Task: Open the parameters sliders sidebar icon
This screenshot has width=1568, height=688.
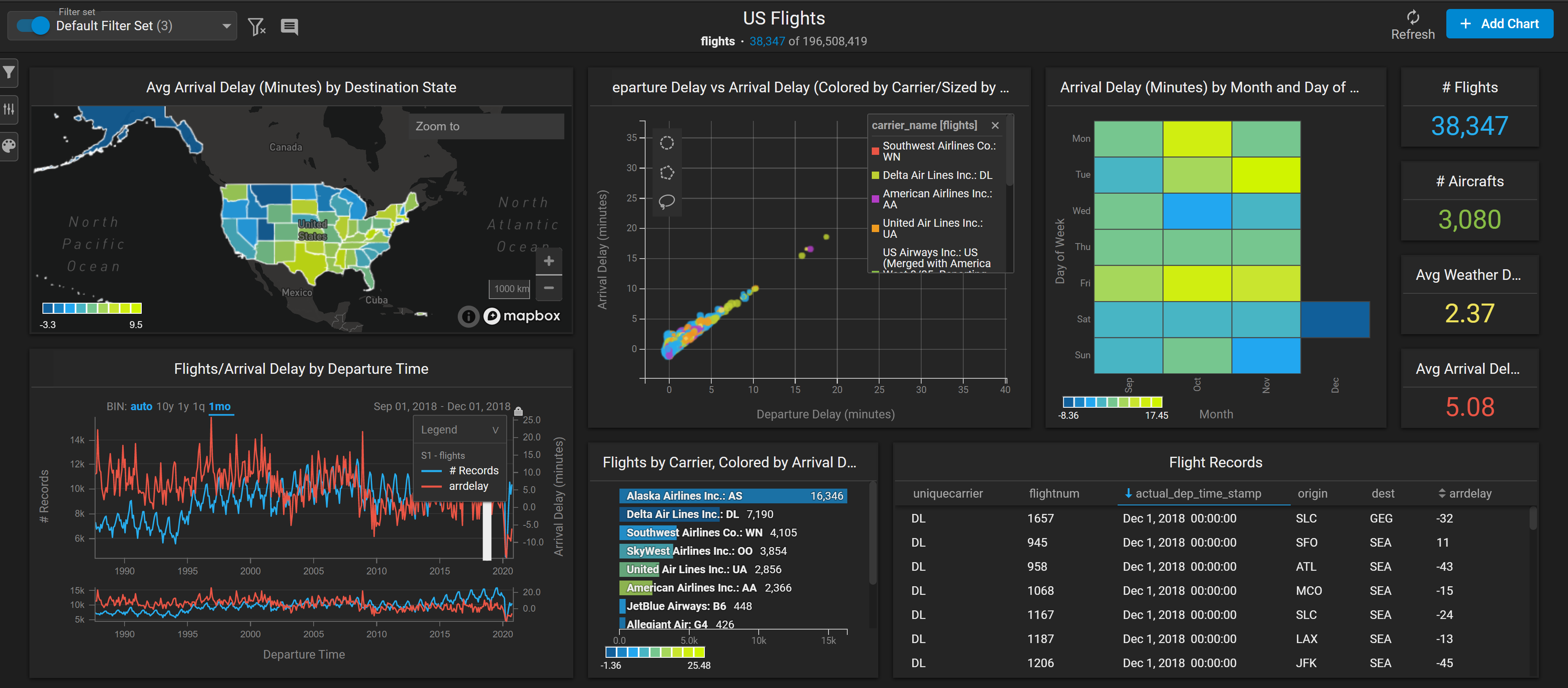Action: click(9, 109)
